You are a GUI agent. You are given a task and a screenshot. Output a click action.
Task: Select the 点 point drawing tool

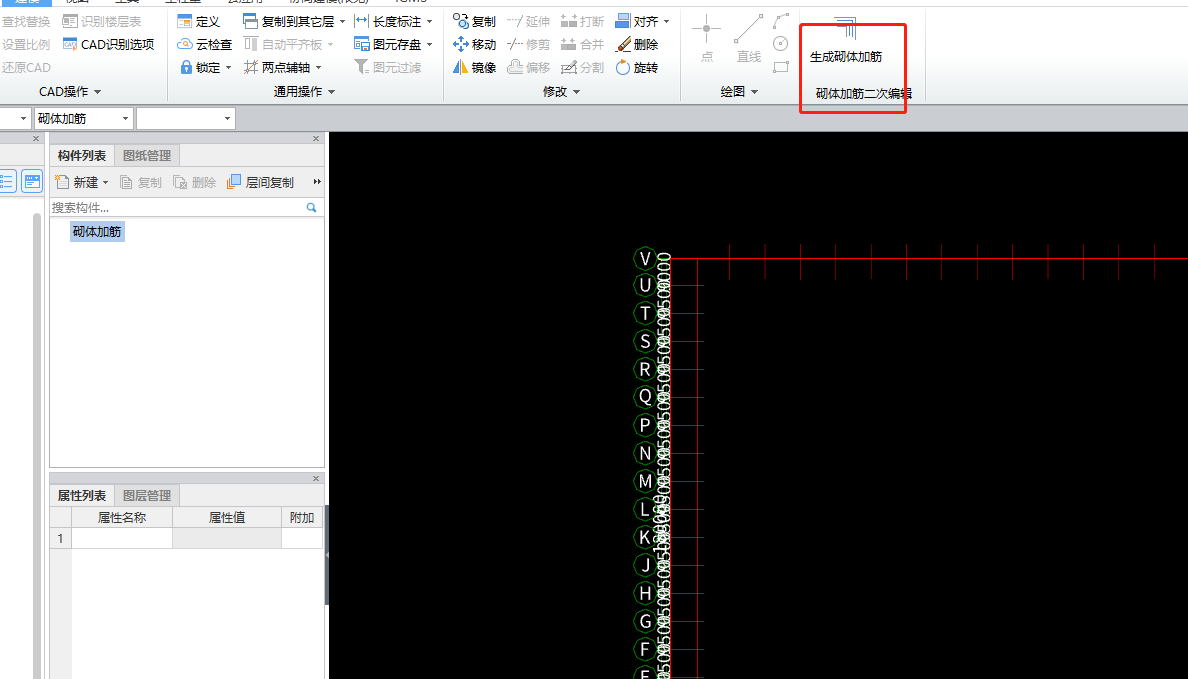[706, 39]
